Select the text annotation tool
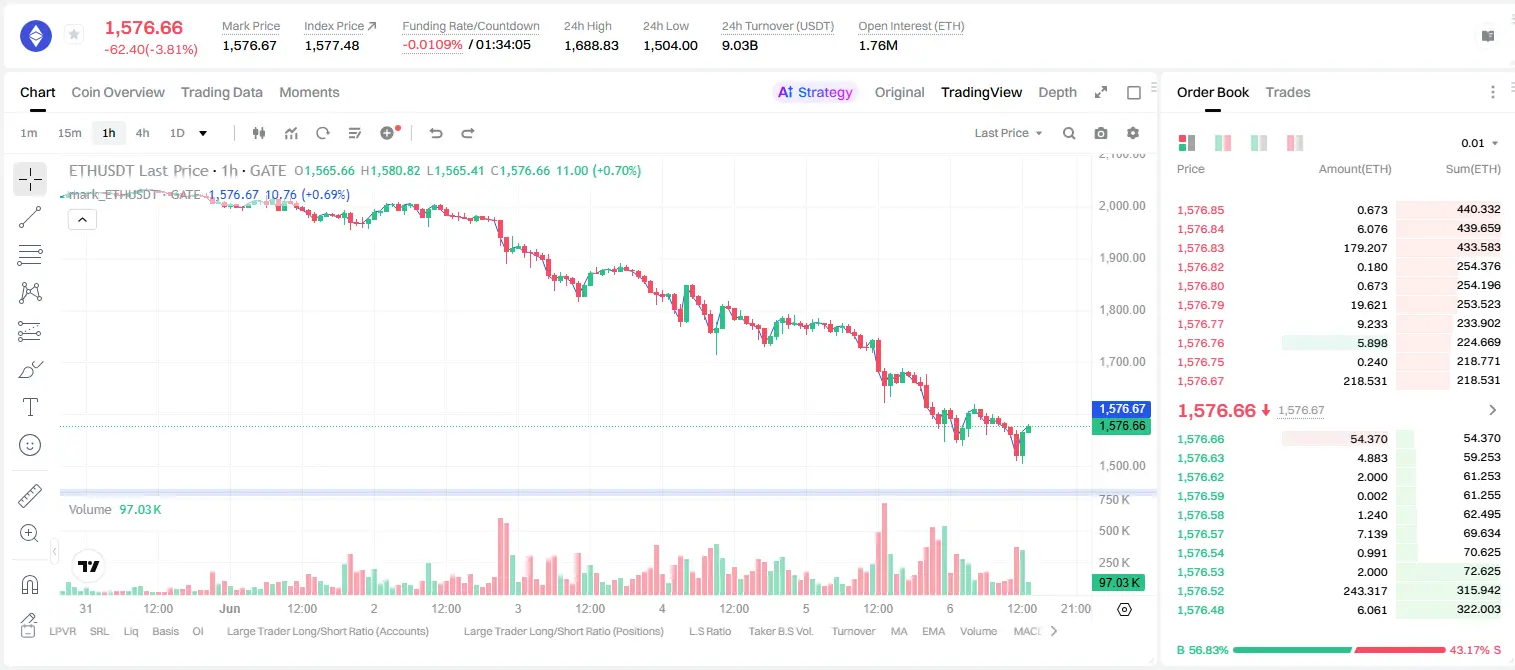The image size is (1515, 670). pos(30,407)
